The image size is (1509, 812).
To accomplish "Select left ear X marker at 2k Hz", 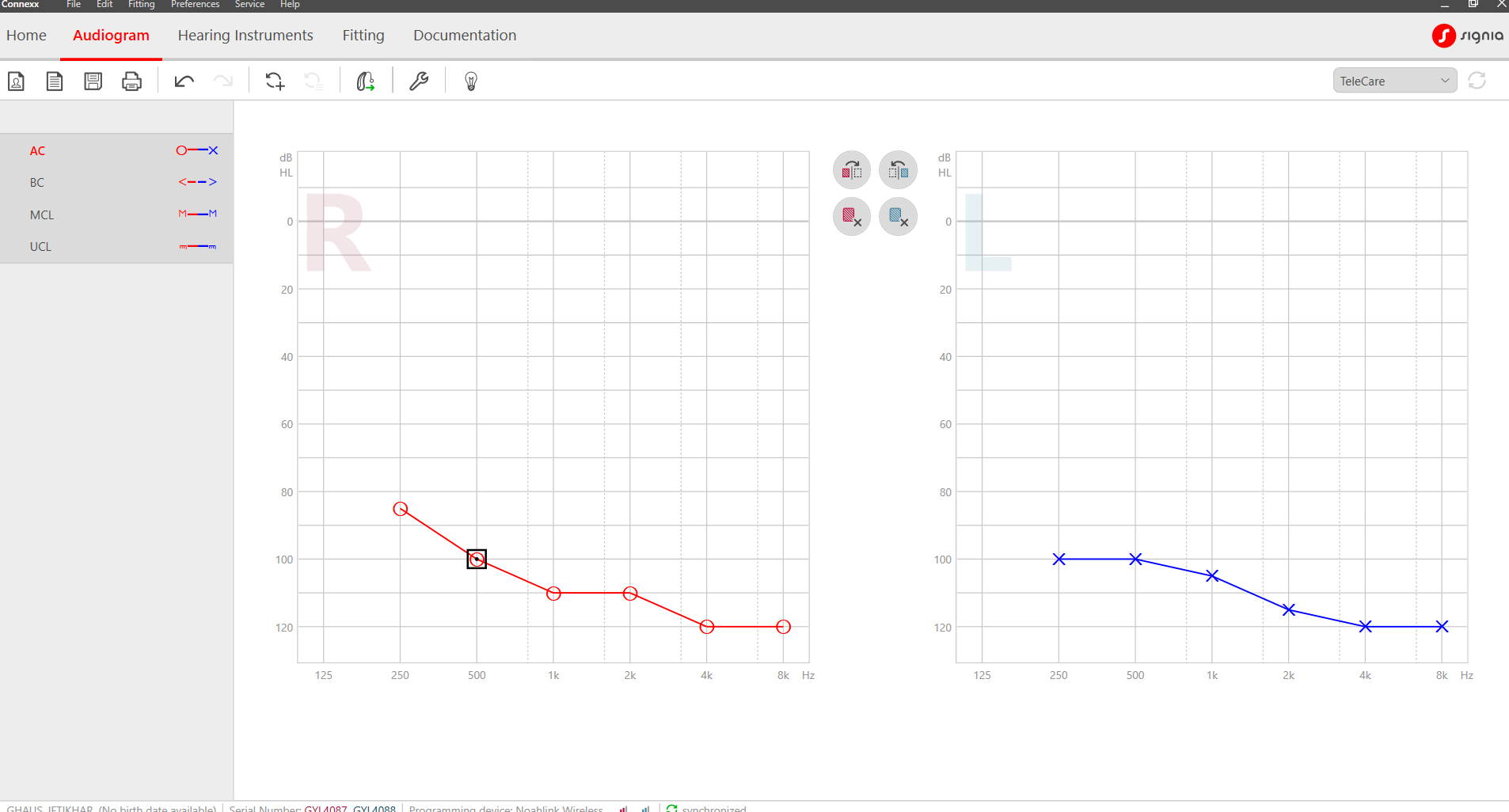I will [x=1289, y=610].
